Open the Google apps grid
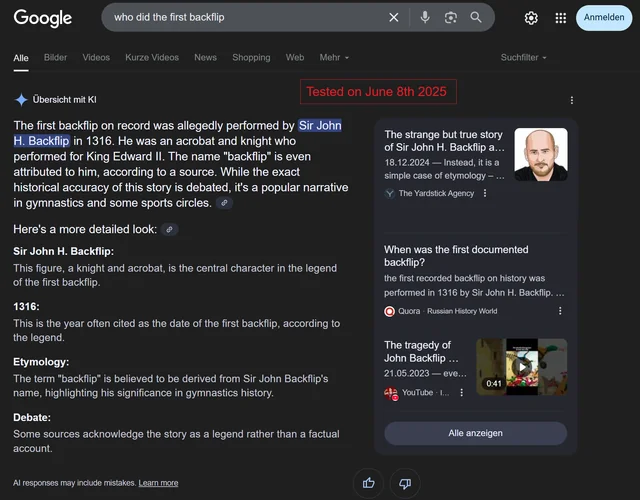 click(x=561, y=18)
